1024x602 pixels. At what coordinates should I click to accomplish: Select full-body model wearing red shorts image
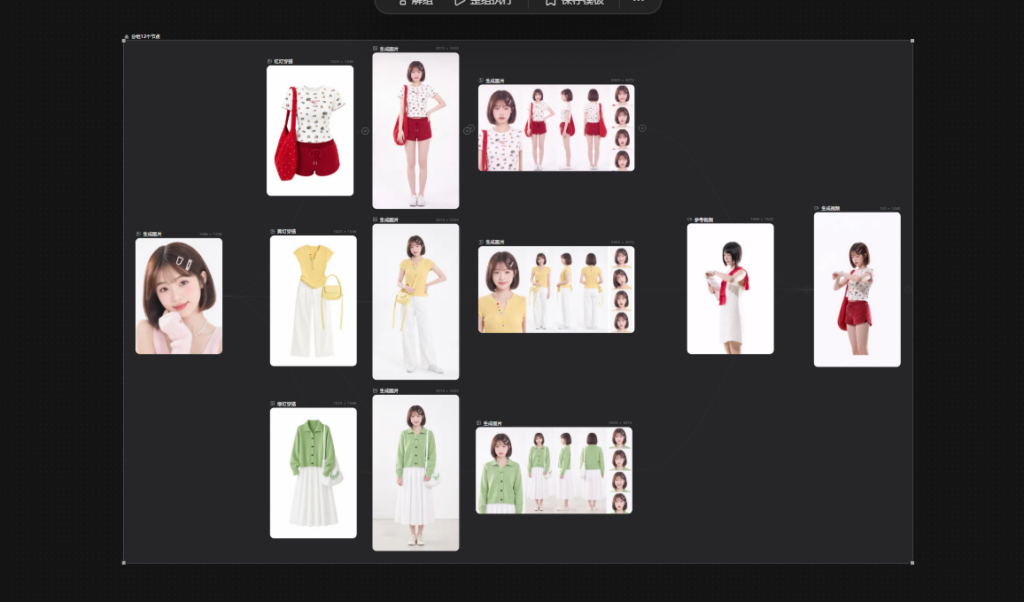[x=416, y=131]
